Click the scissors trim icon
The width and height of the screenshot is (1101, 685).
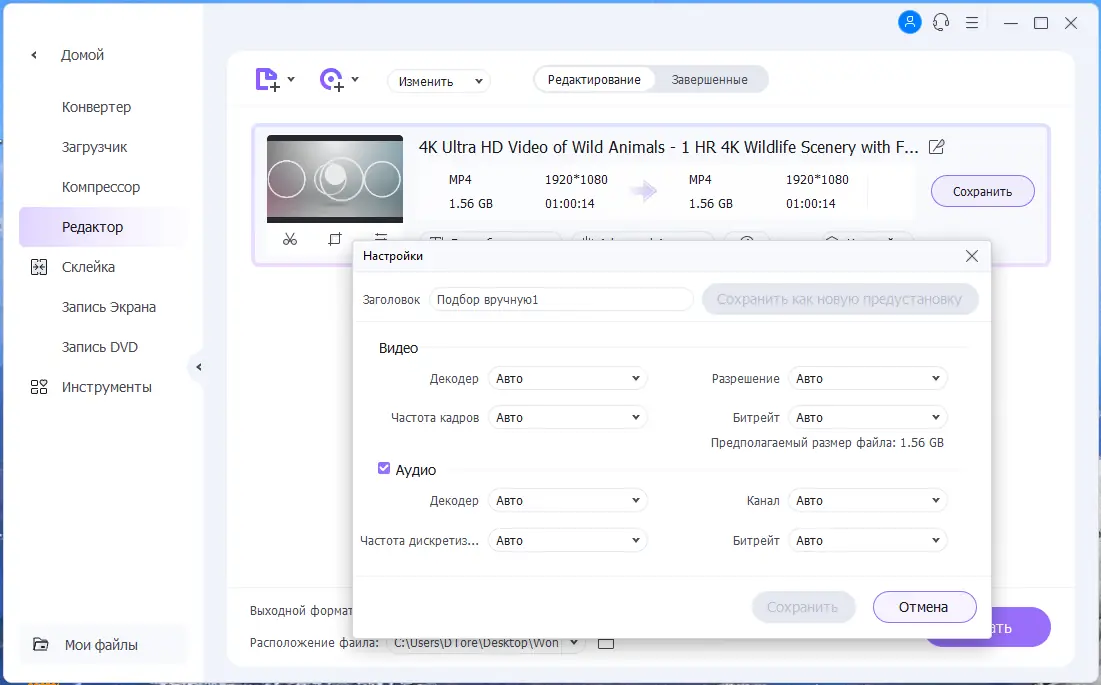[x=290, y=239]
